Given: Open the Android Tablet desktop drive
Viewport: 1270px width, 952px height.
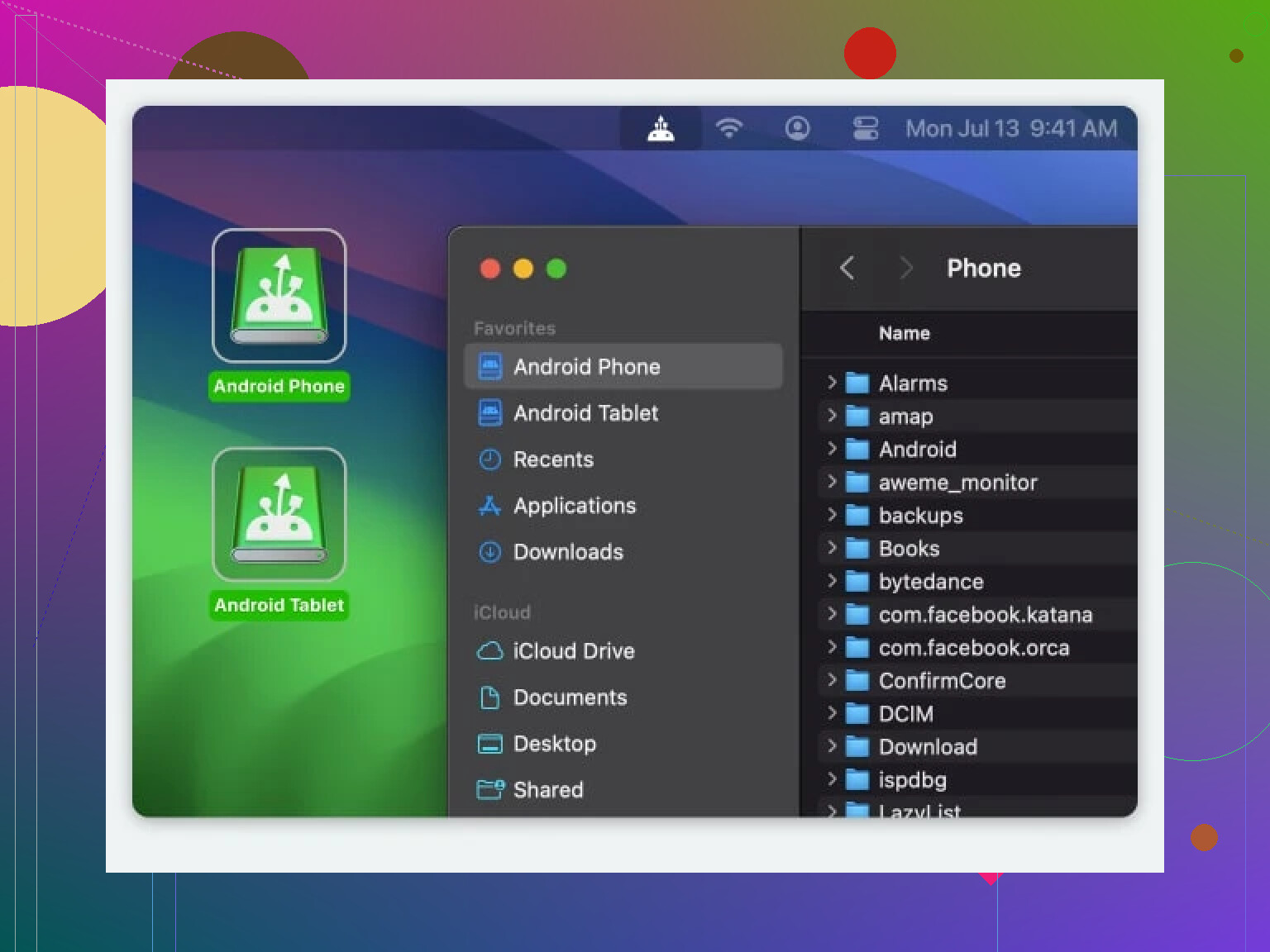Looking at the screenshot, I should click(279, 515).
